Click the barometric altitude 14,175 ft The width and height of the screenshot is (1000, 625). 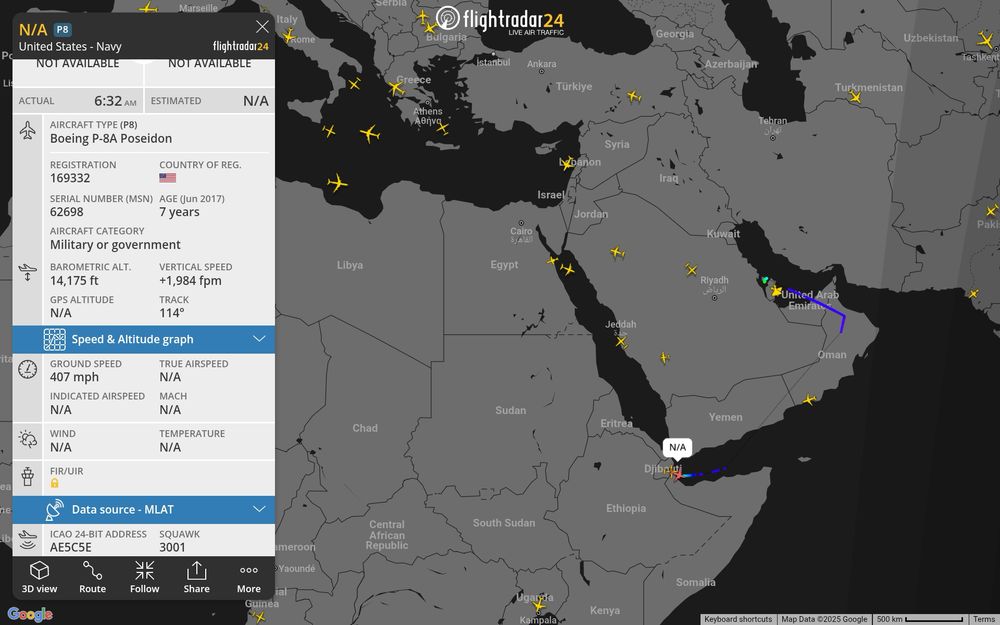tap(75, 281)
